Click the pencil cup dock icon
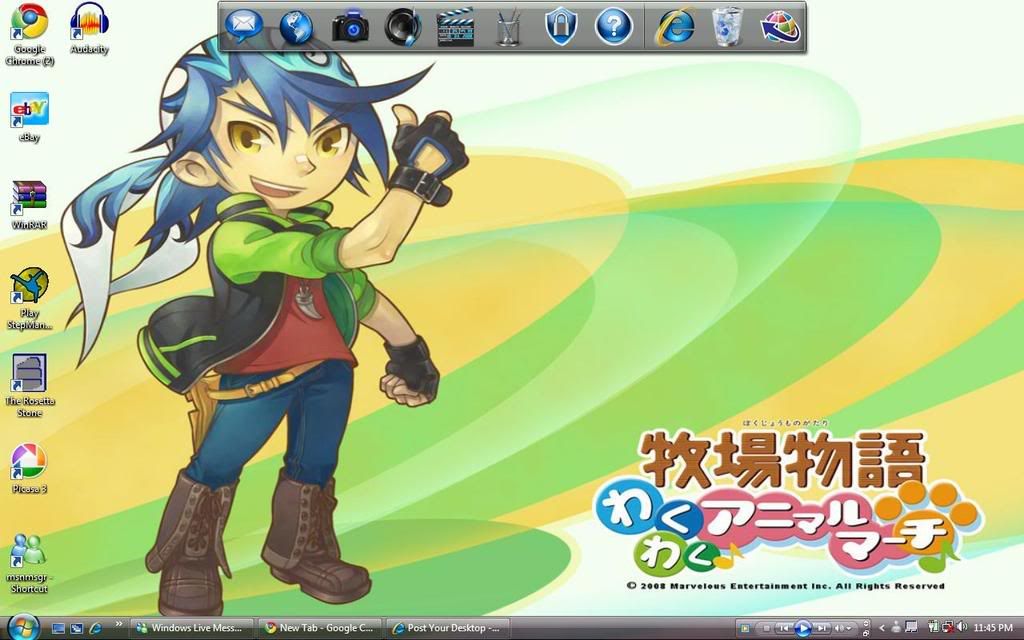 (508, 27)
